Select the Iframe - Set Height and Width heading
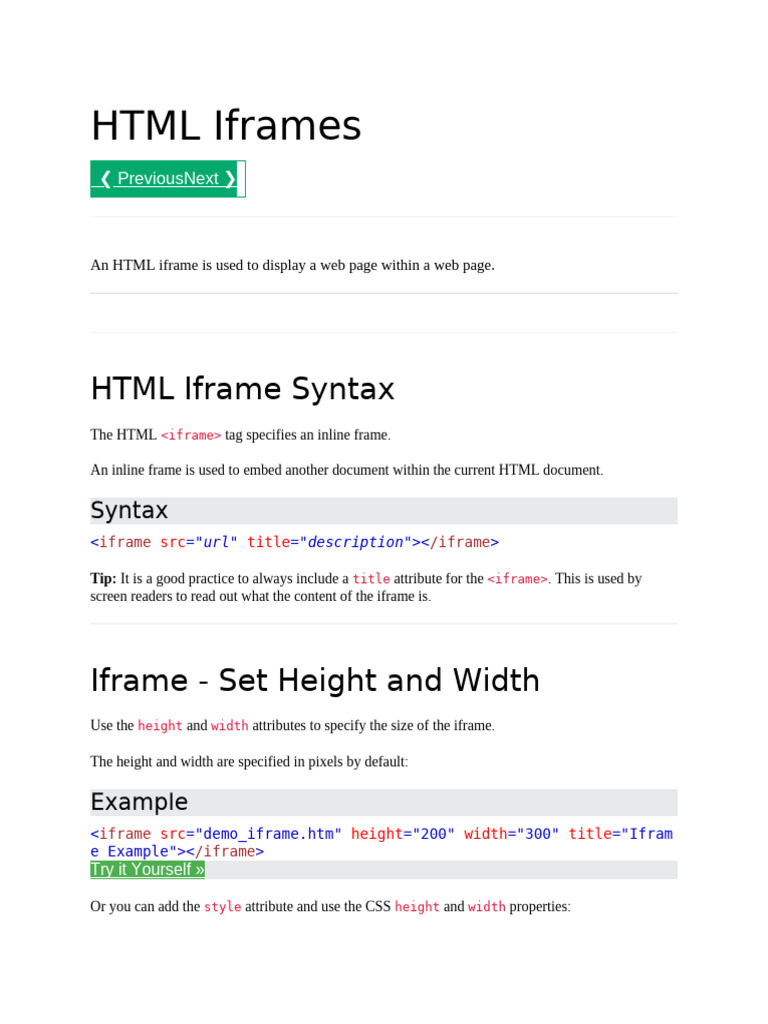Viewport: 768px width, 1024px height. click(315, 680)
